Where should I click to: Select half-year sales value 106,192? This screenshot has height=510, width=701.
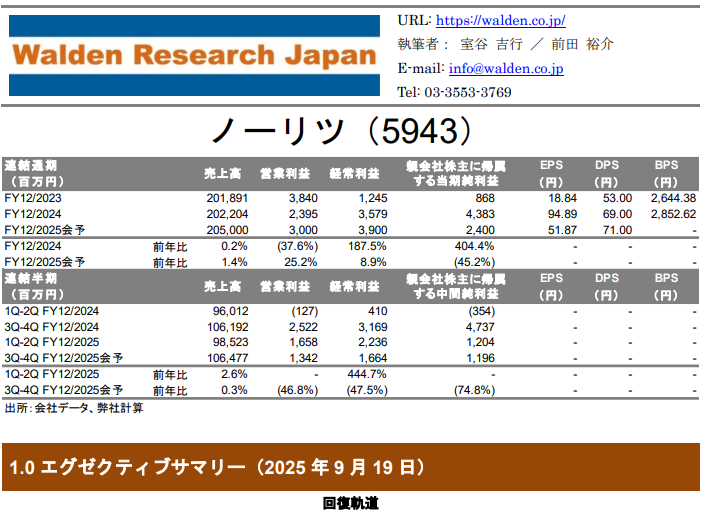pyautogui.click(x=228, y=327)
